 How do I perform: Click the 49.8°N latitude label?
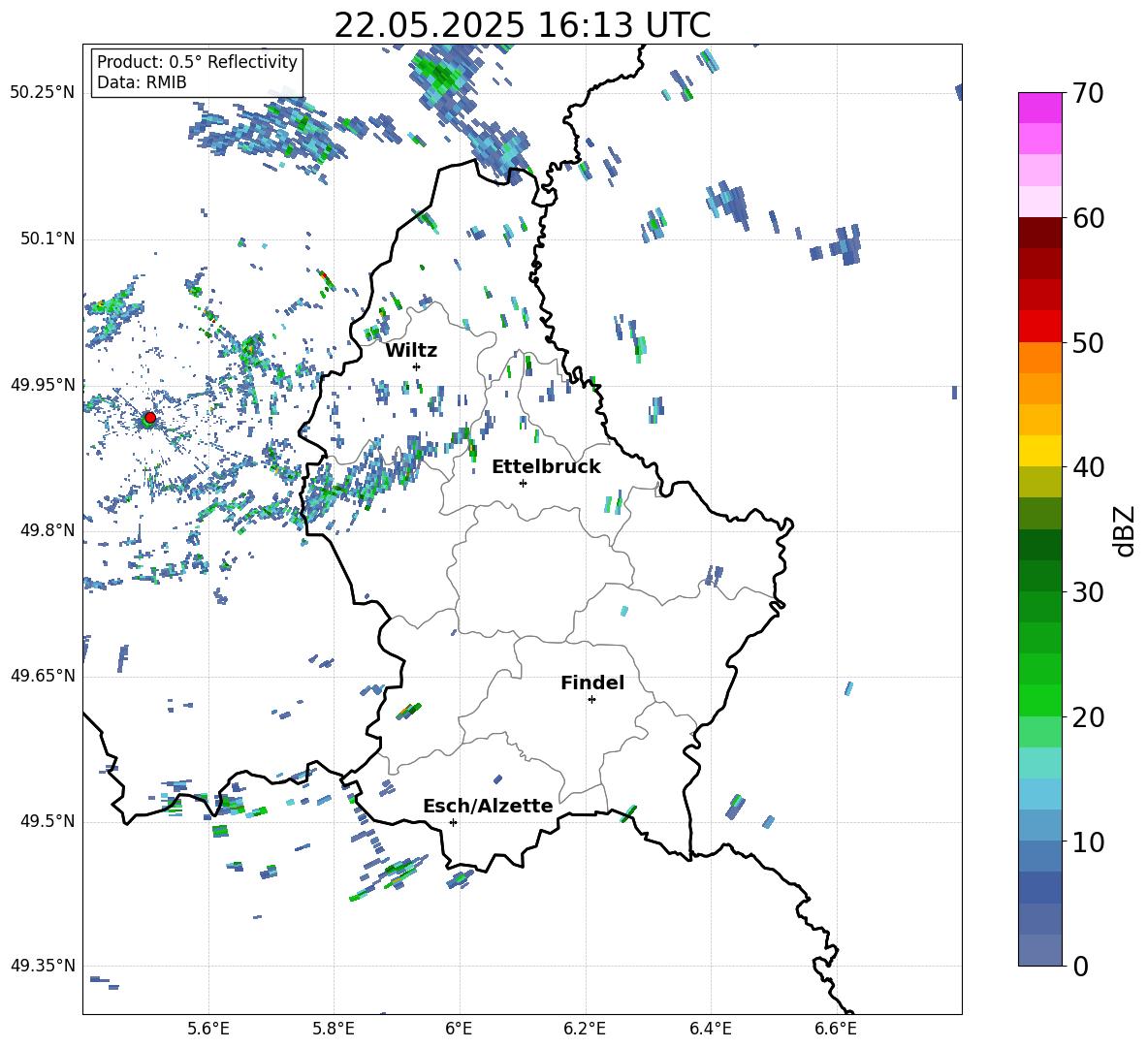coord(48,530)
